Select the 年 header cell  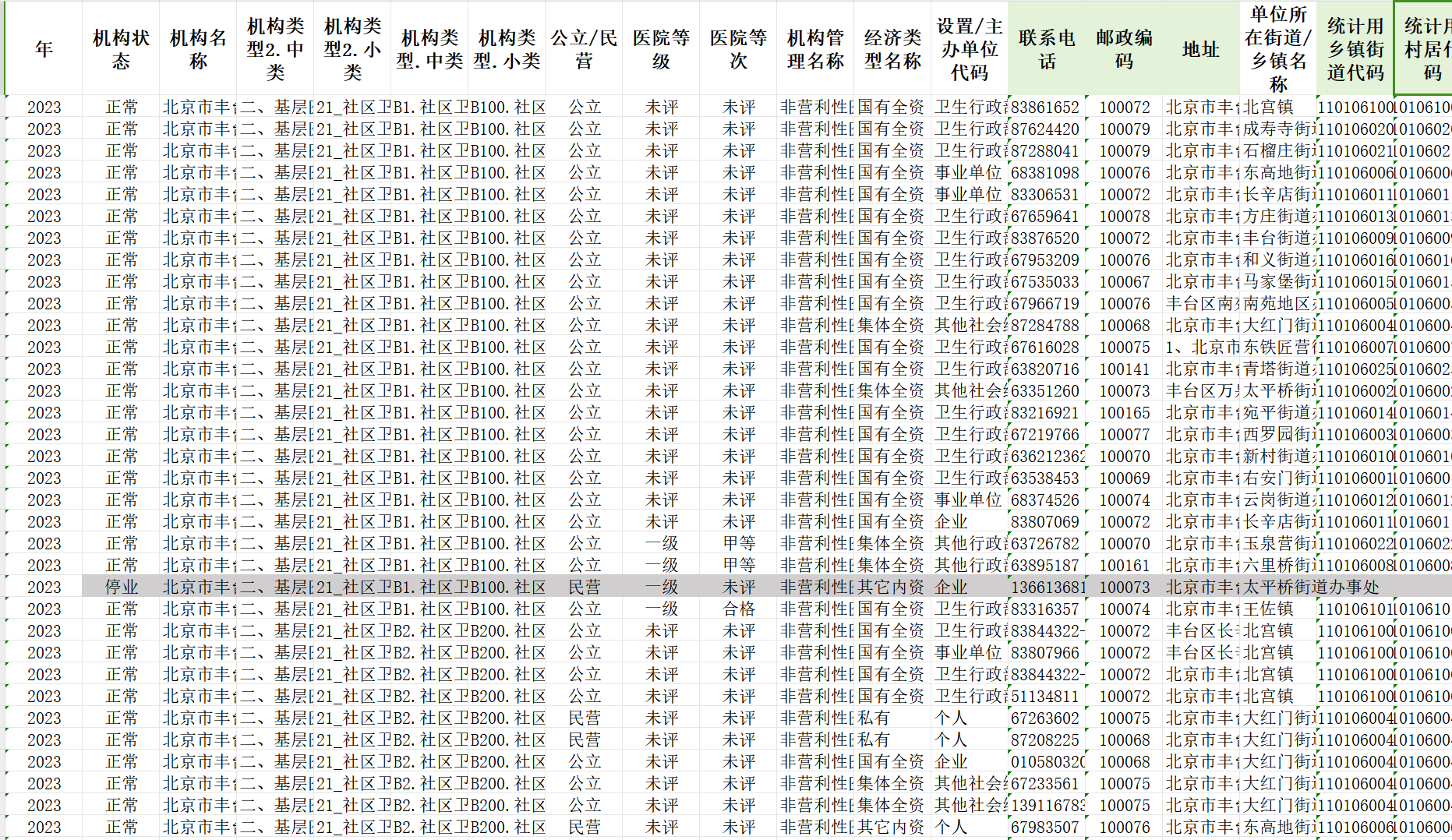click(44, 49)
